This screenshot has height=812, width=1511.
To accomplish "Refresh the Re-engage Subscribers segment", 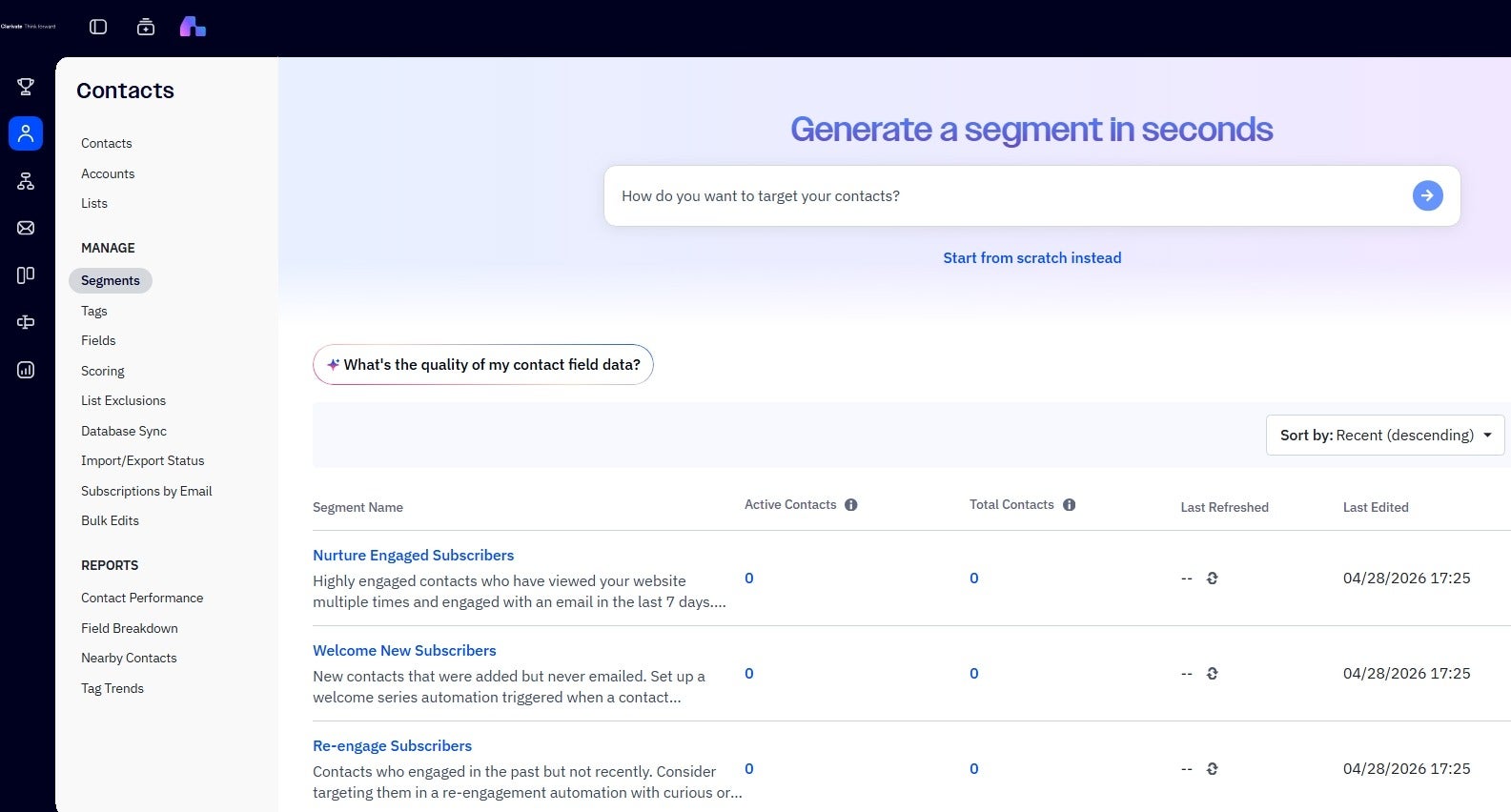I will click(x=1213, y=769).
